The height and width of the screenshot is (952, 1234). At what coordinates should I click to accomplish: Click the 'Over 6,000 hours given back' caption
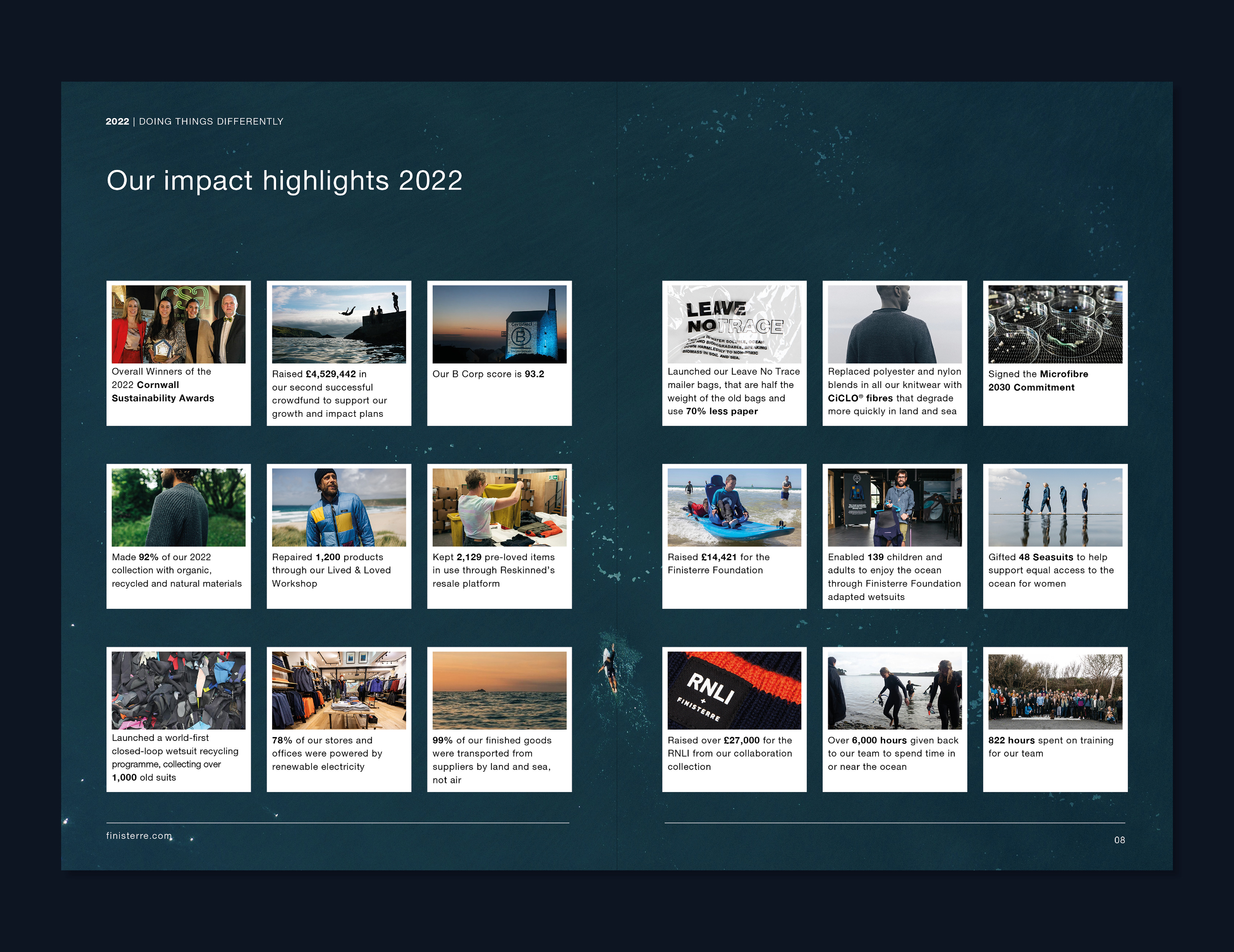893,754
